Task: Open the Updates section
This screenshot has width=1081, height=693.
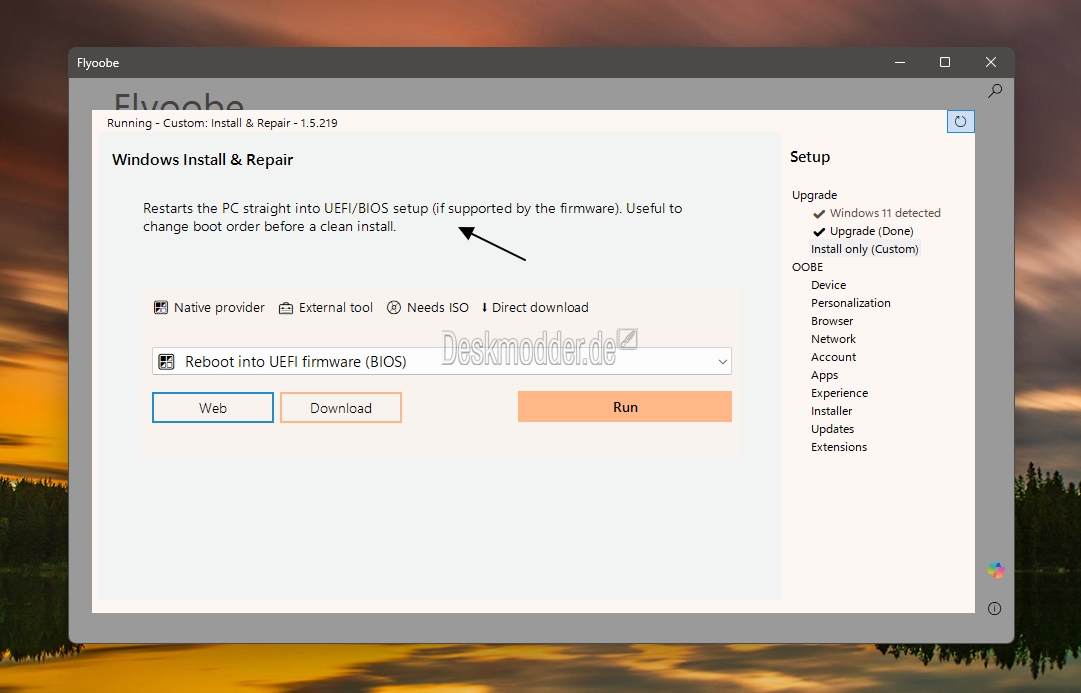Action: coord(832,429)
